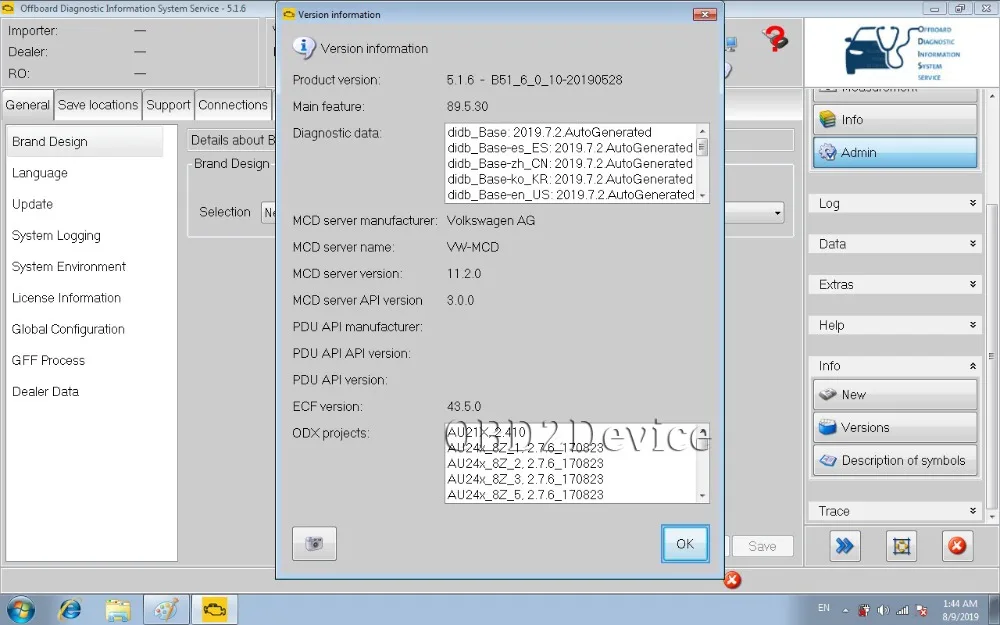The image size is (1000, 625).
Task: Switch to the Connections tab
Action: [x=233, y=105]
